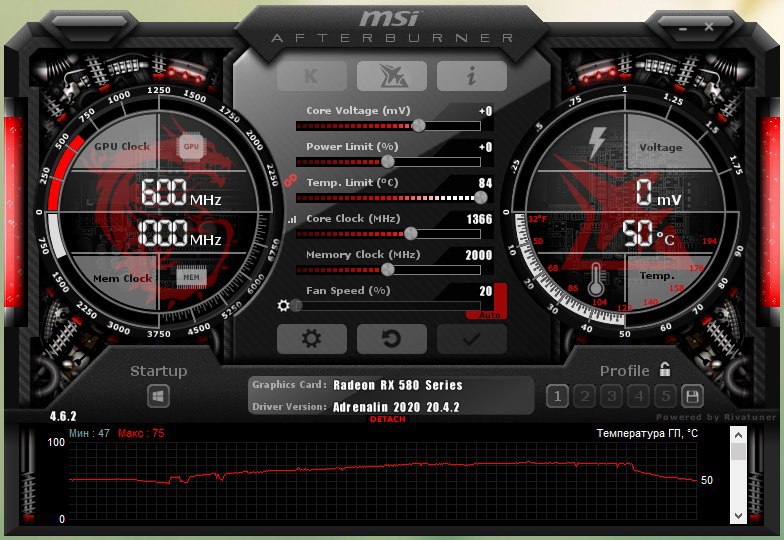The width and height of the screenshot is (784, 540).
Task: Click the Memory Clock slider handle
Action: click(388, 270)
